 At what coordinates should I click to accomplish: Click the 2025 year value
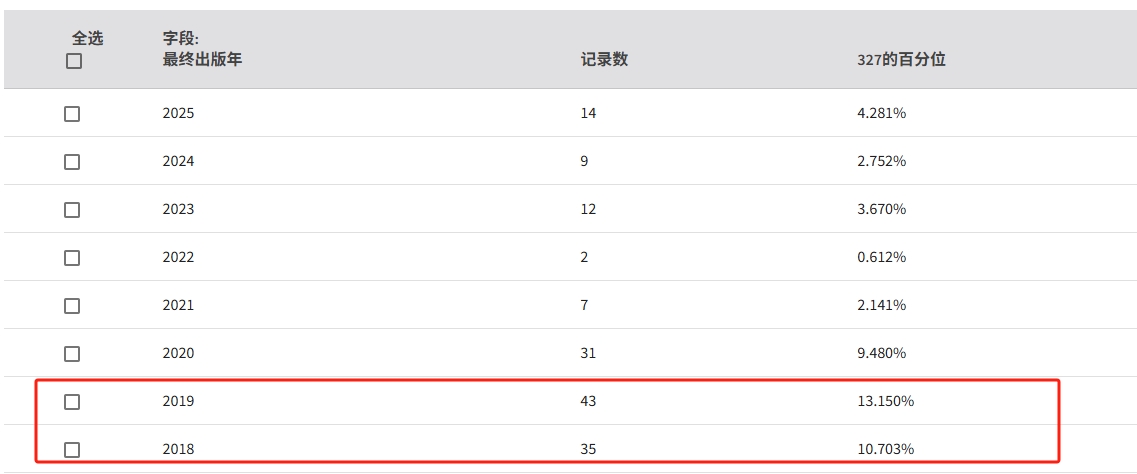pos(178,114)
